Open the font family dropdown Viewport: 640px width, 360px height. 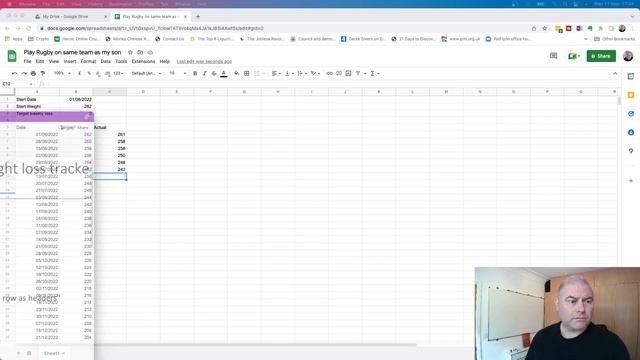pos(146,73)
